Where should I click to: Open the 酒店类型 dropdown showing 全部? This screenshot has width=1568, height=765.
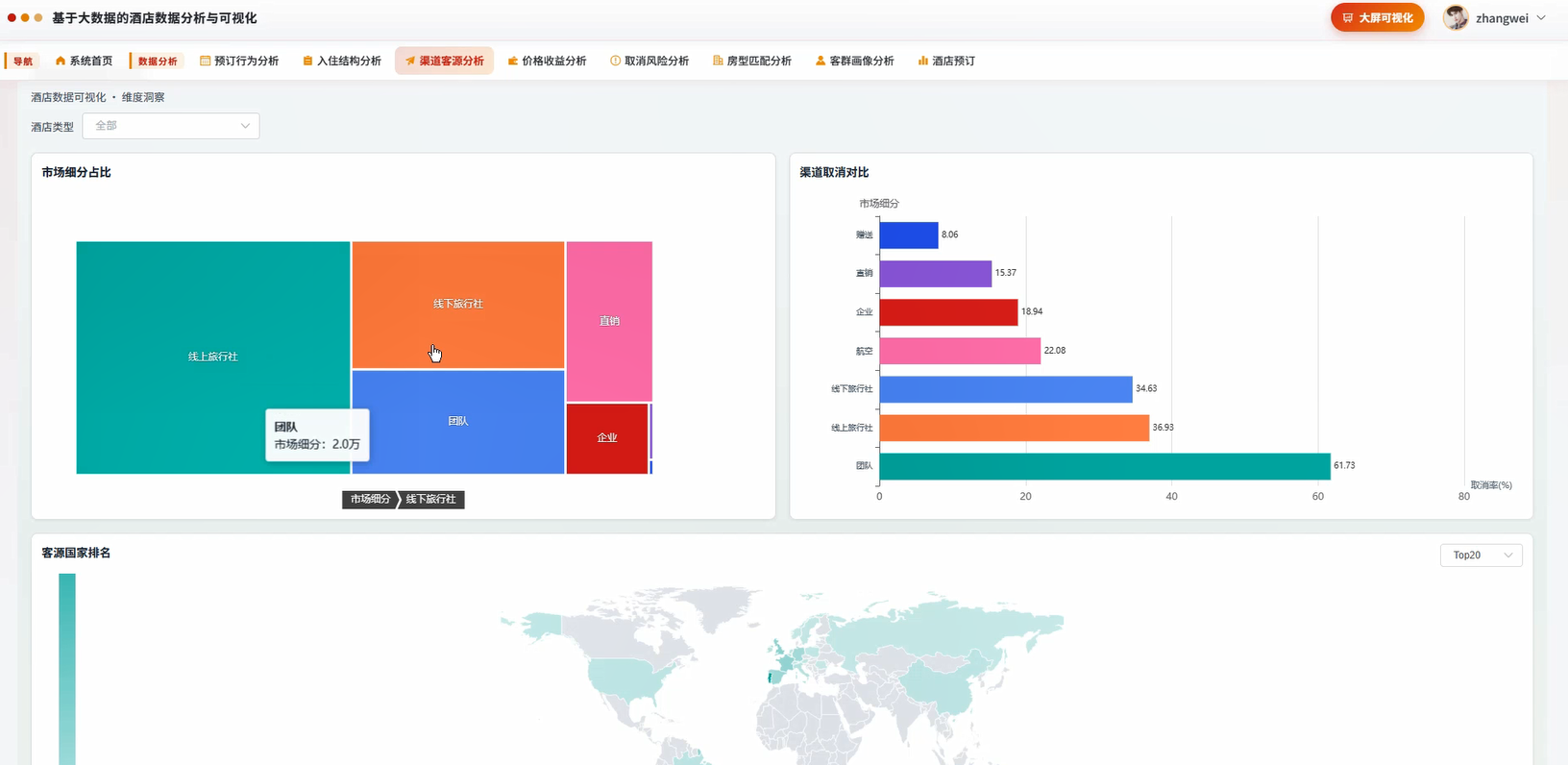point(171,126)
